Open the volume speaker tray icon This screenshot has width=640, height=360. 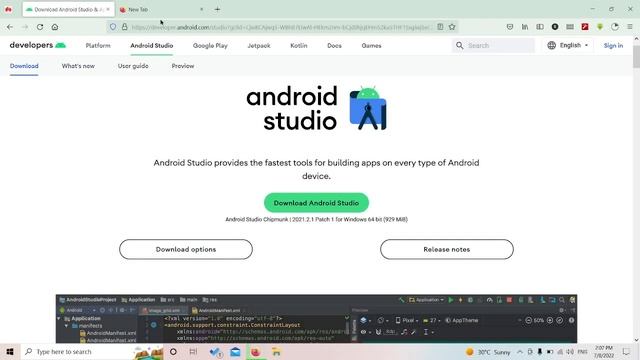pyautogui.click(x=570, y=352)
